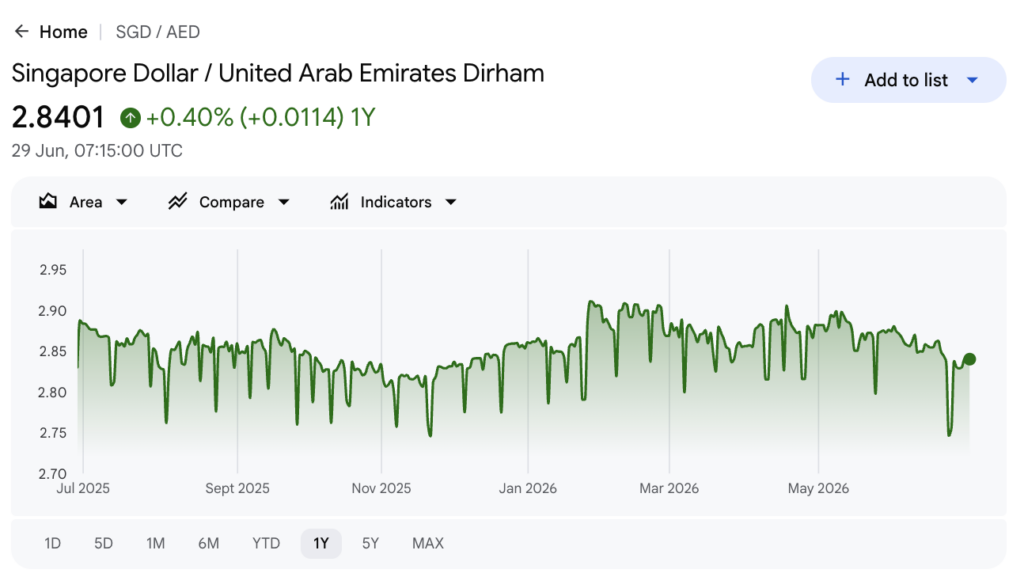Viewport: 1024px width, 573px height.
Task: Select the 1Y time range tab
Action: point(321,544)
